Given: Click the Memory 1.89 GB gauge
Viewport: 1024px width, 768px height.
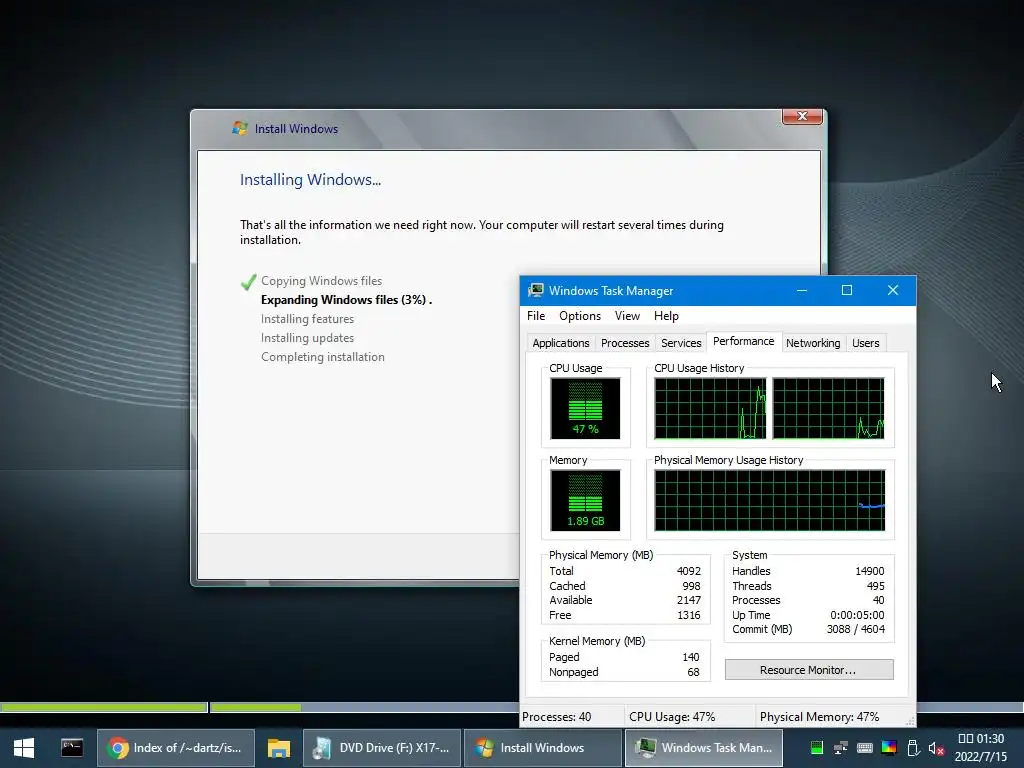Looking at the screenshot, I should pos(585,500).
